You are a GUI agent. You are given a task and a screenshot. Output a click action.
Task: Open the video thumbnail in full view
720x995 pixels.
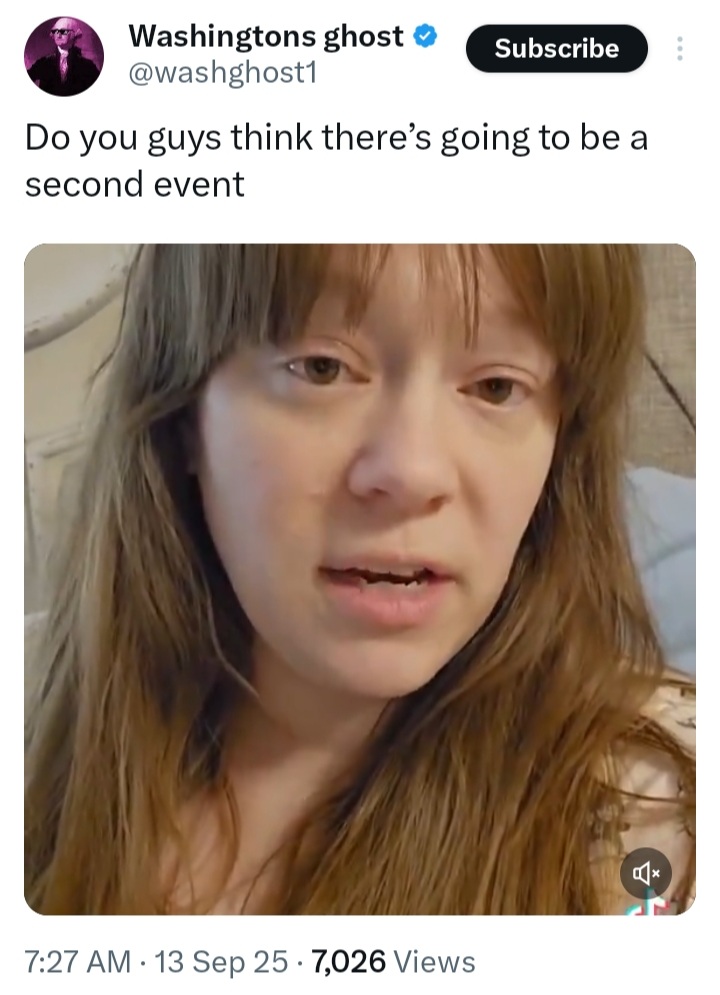point(360,579)
